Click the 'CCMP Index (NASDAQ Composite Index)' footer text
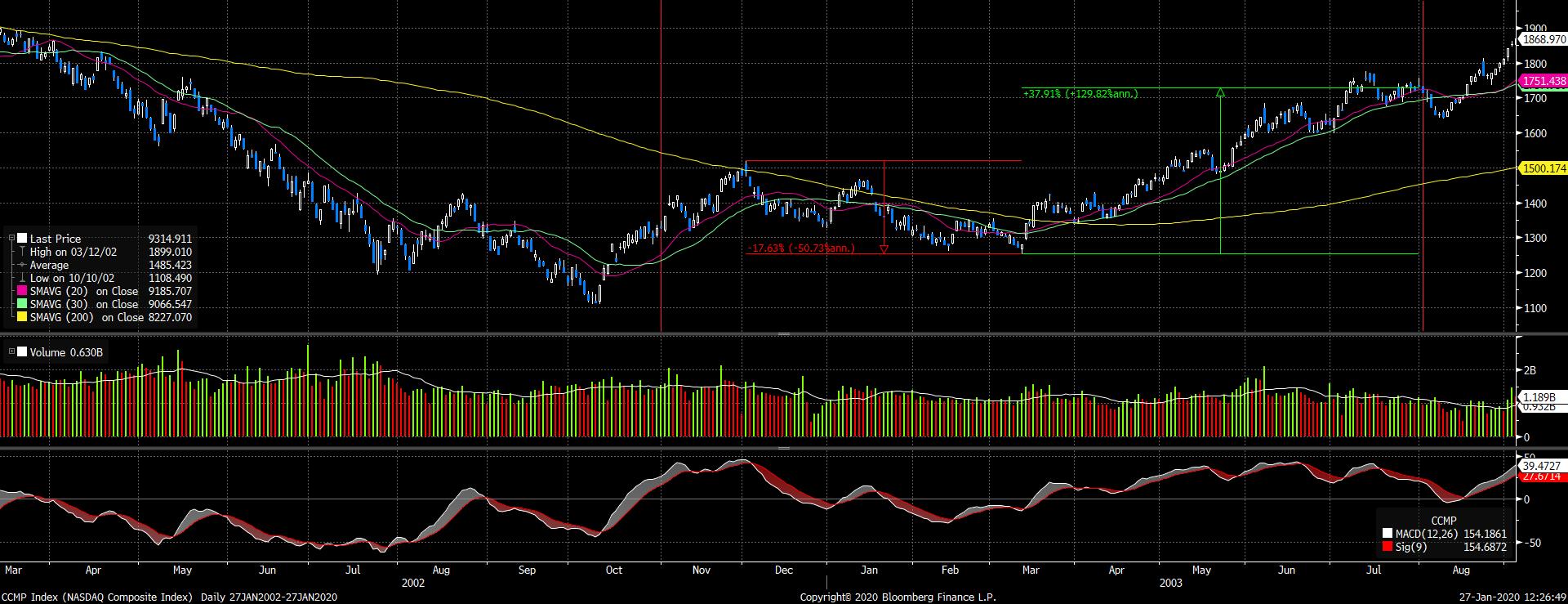 98,597
